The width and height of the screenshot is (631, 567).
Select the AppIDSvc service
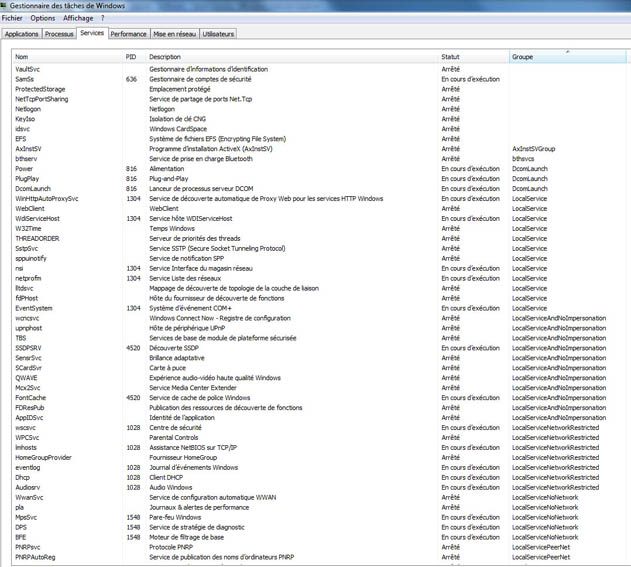pos(29,418)
